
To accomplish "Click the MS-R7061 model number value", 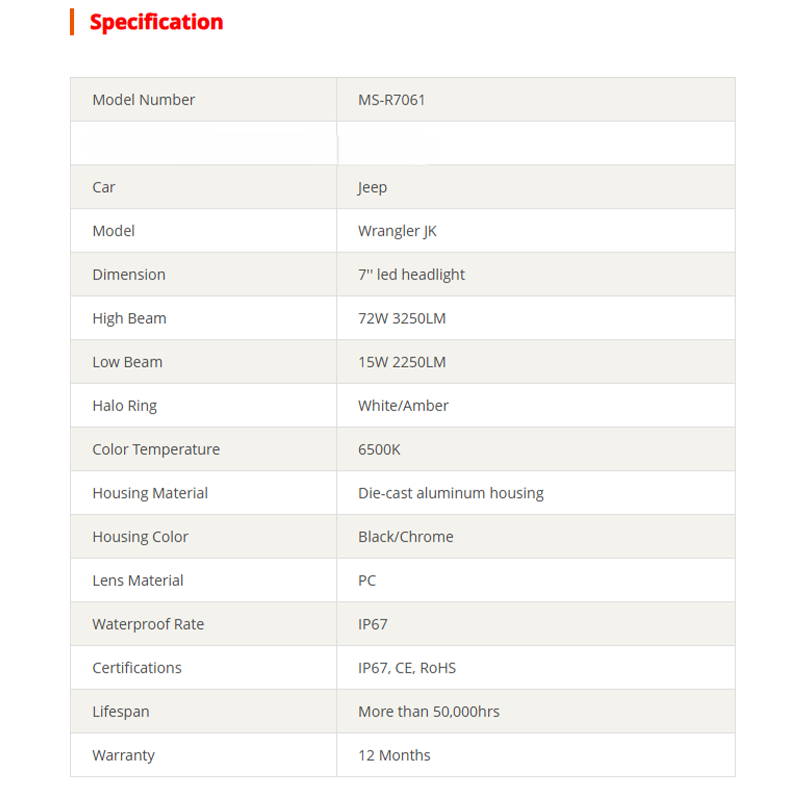I will (x=392, y=100).
